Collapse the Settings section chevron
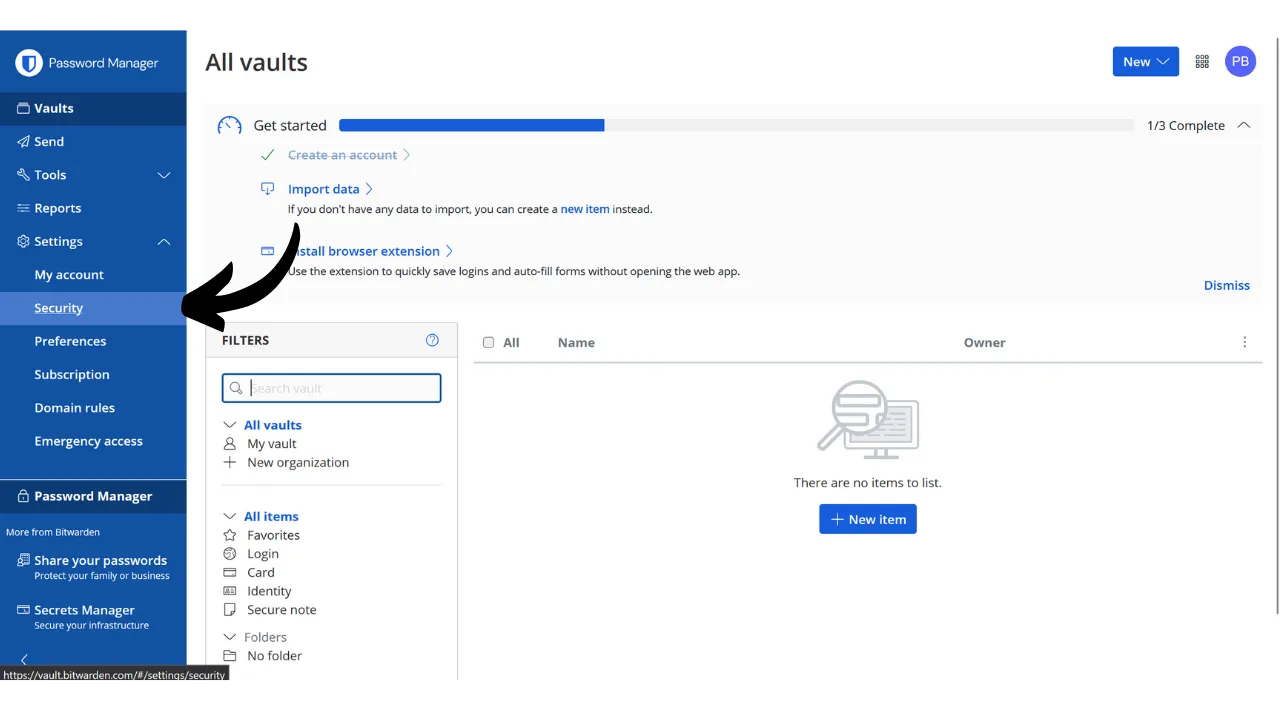 coord(164,241)
